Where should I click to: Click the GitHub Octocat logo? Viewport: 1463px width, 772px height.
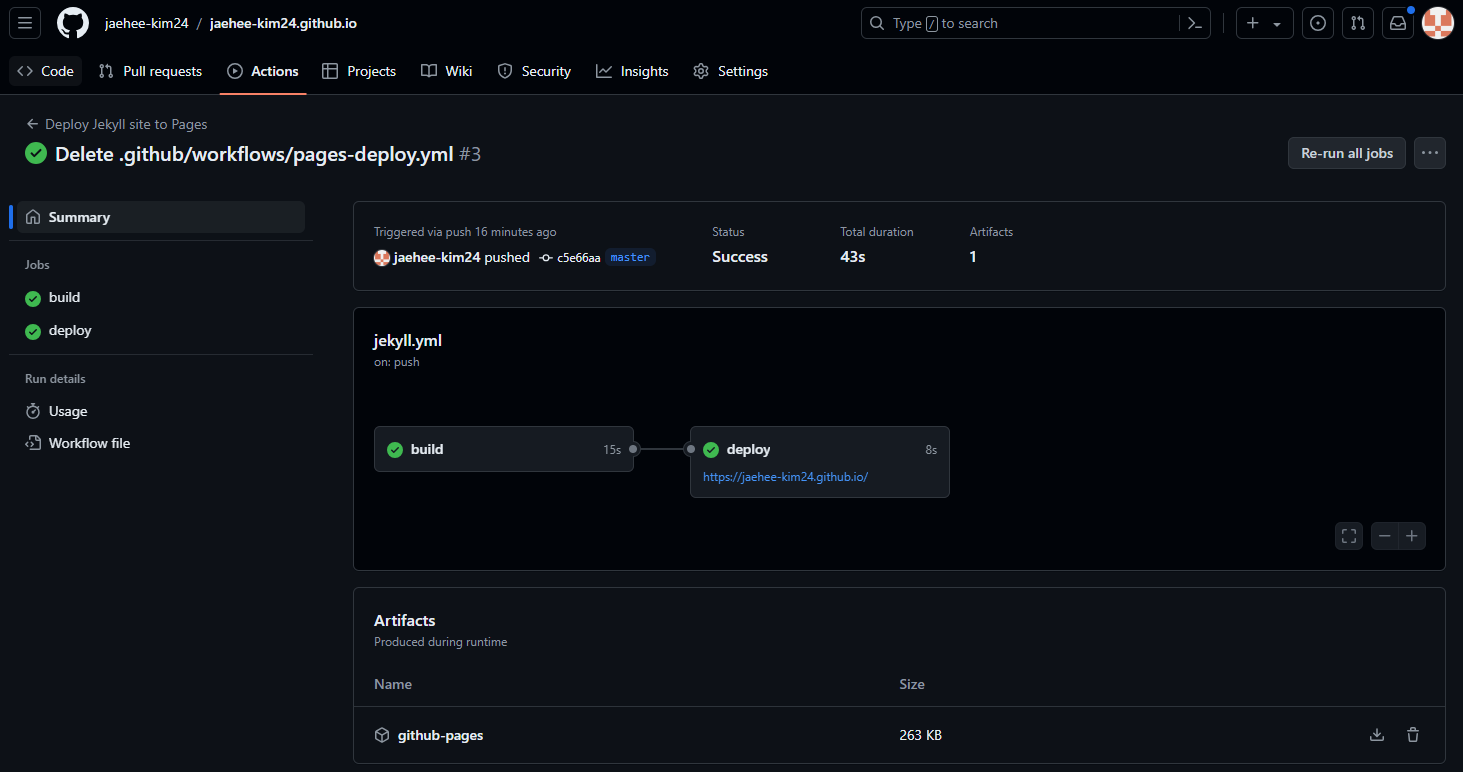click(x=73, y=23)
